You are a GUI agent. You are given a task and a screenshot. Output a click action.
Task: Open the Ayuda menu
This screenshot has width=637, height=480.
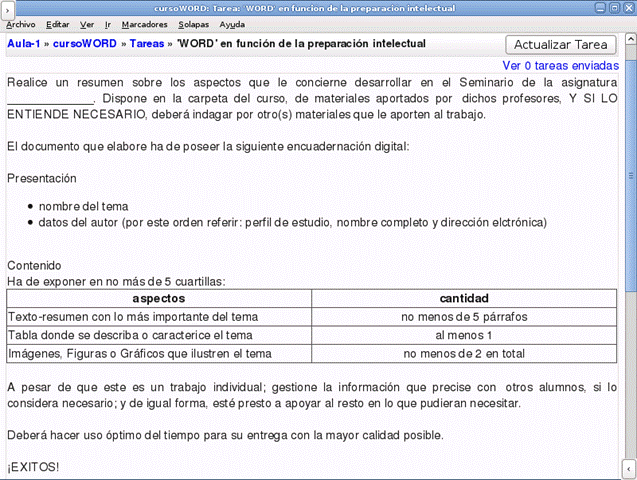[232, 24]
